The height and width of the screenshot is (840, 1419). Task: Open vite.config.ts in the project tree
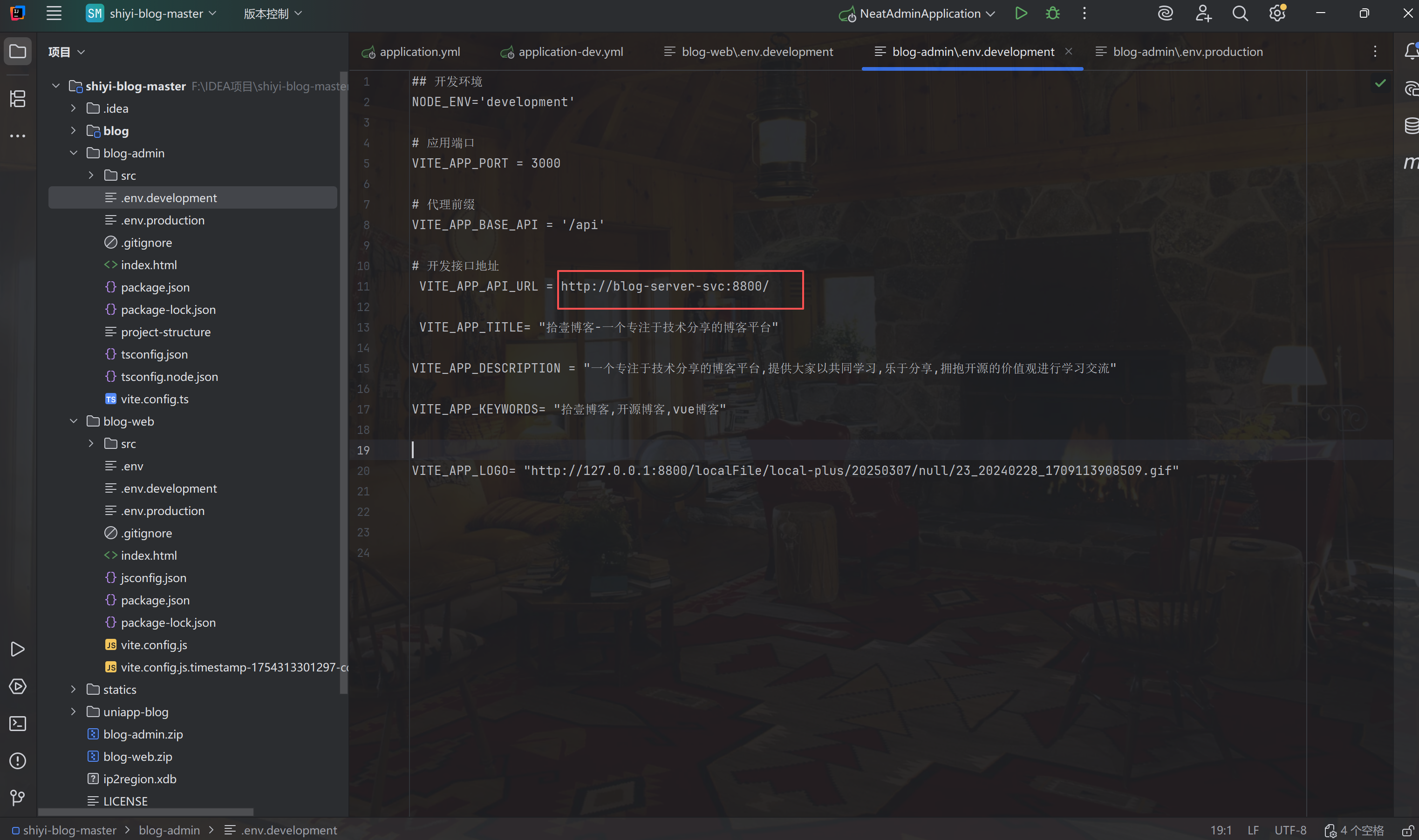(x=155, y=399)
